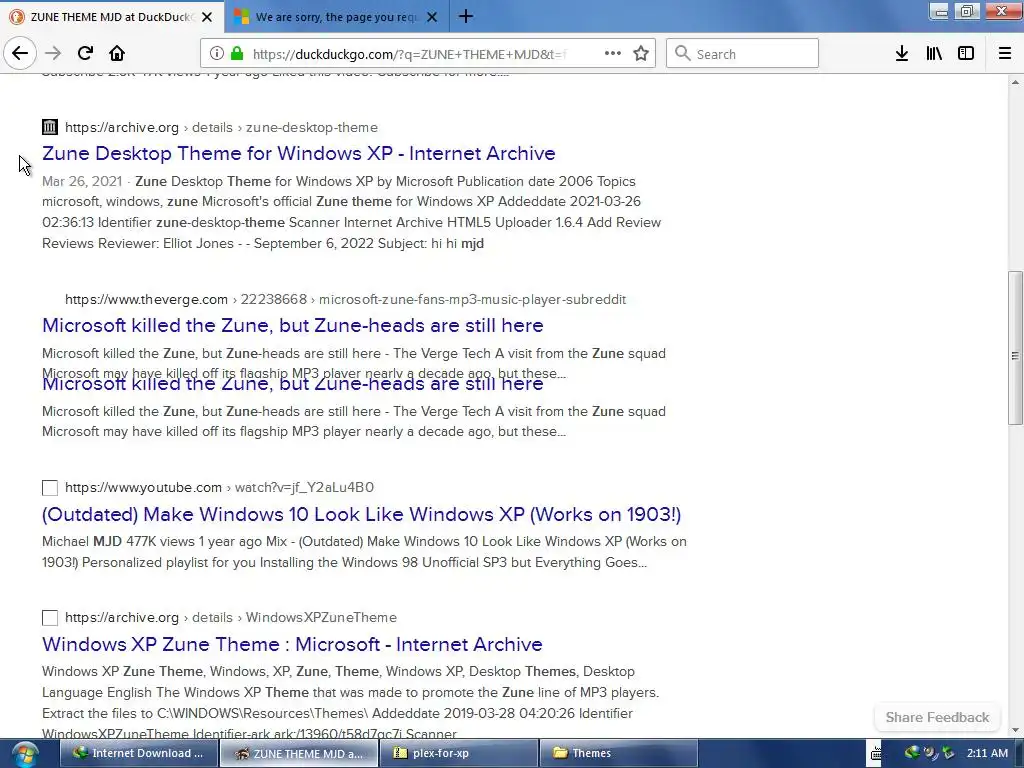Open 'Make Windows 10 Look Like Windows XP' result

(x=361, y=514)
